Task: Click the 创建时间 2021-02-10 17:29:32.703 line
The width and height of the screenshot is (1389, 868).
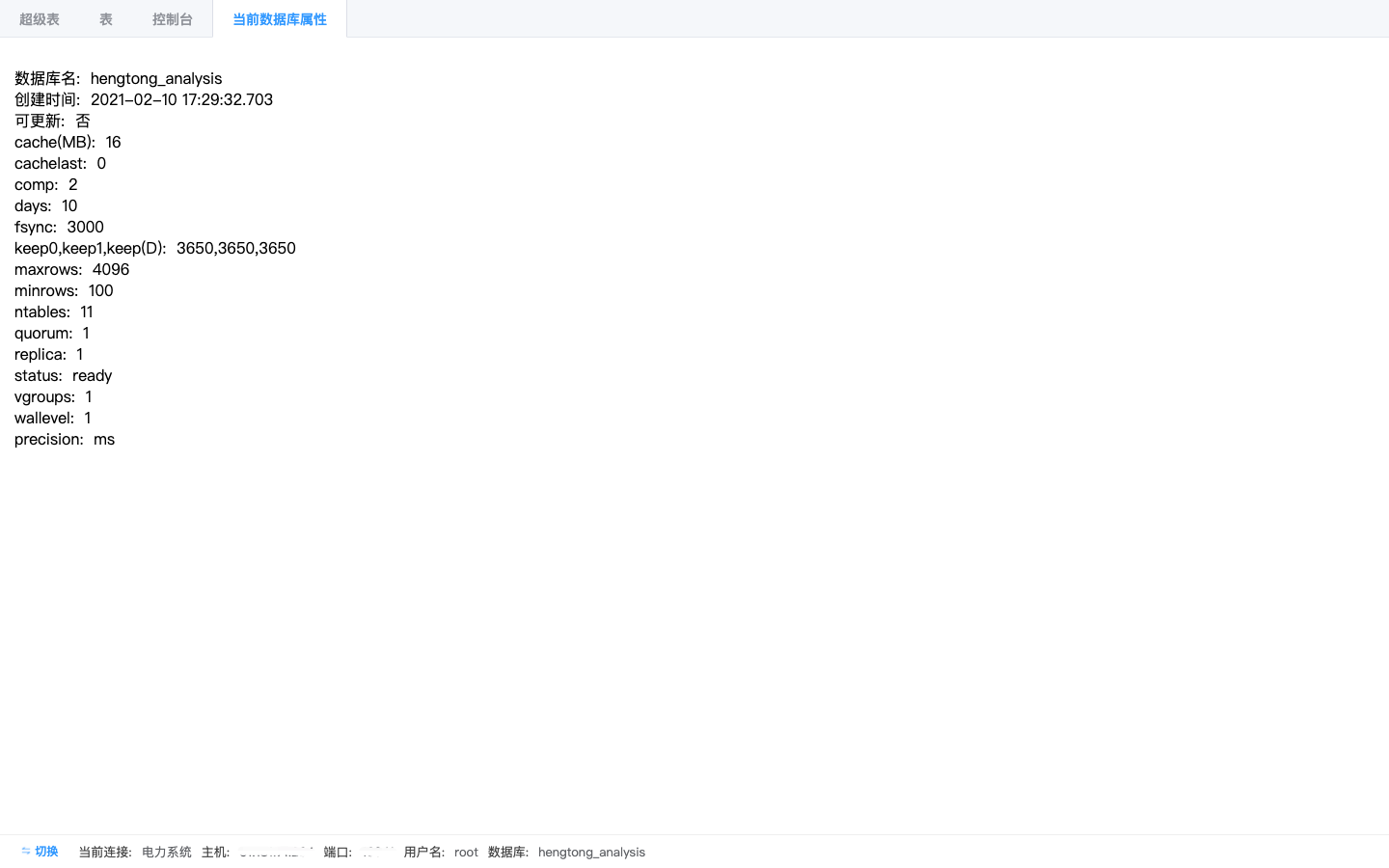Action: [144, 100]
